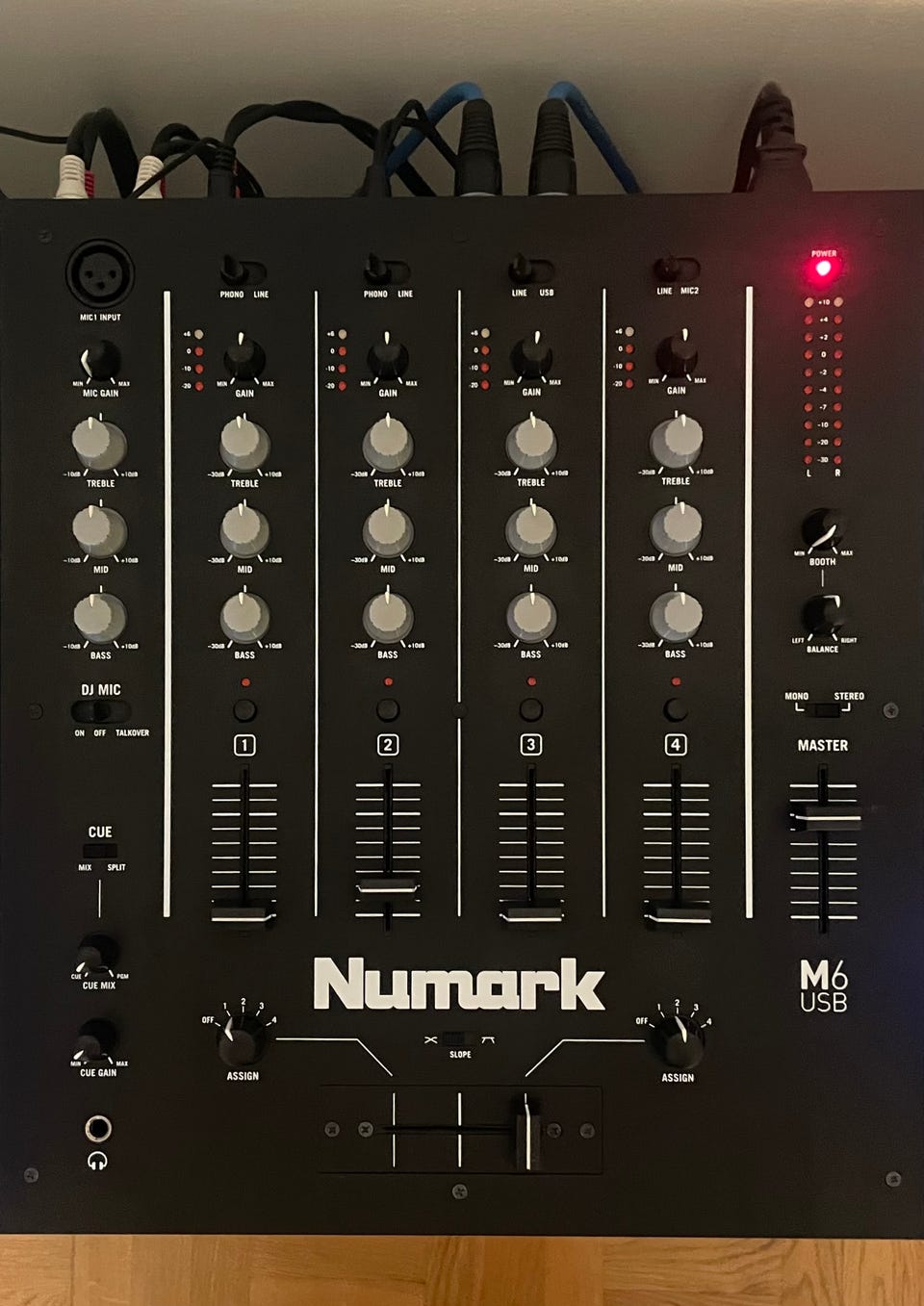Click channel 1 GAIN knob

pos(244,358)
